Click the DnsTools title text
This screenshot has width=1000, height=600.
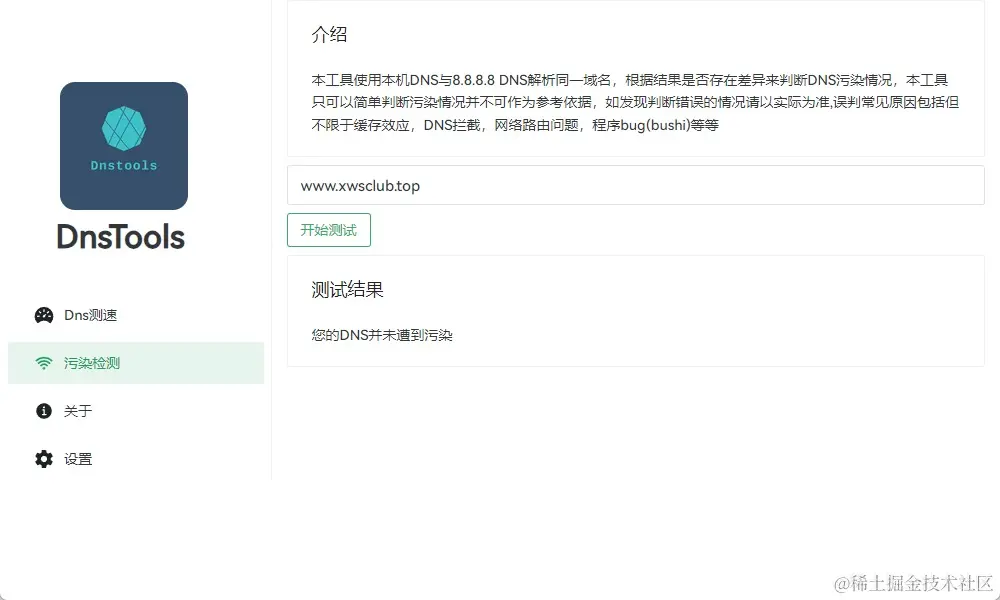point(121,237)
